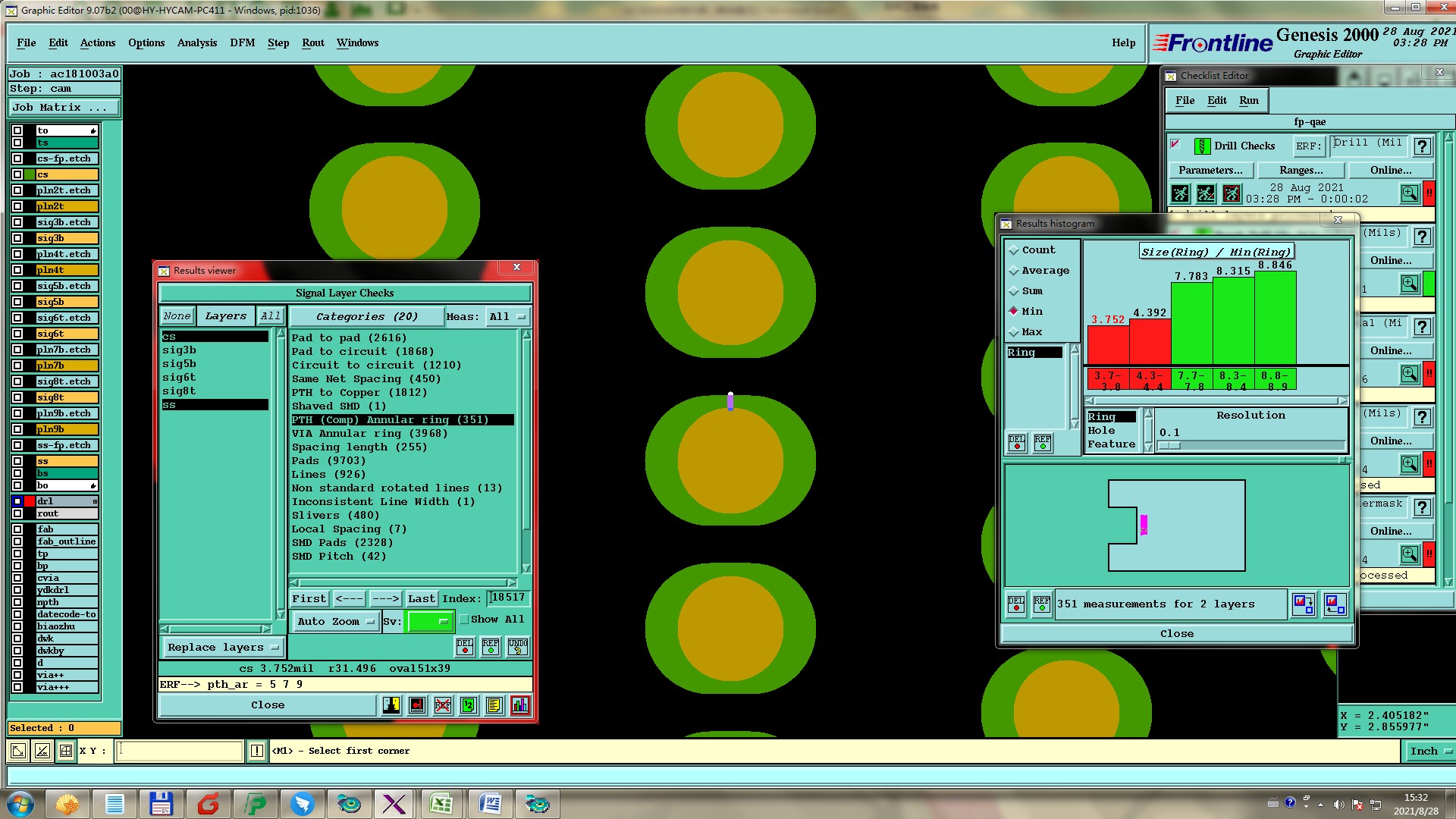The height and width of the screenshot is (819, 1456).
Task: Click the Parameters... button
Action: pos(1210,171)
